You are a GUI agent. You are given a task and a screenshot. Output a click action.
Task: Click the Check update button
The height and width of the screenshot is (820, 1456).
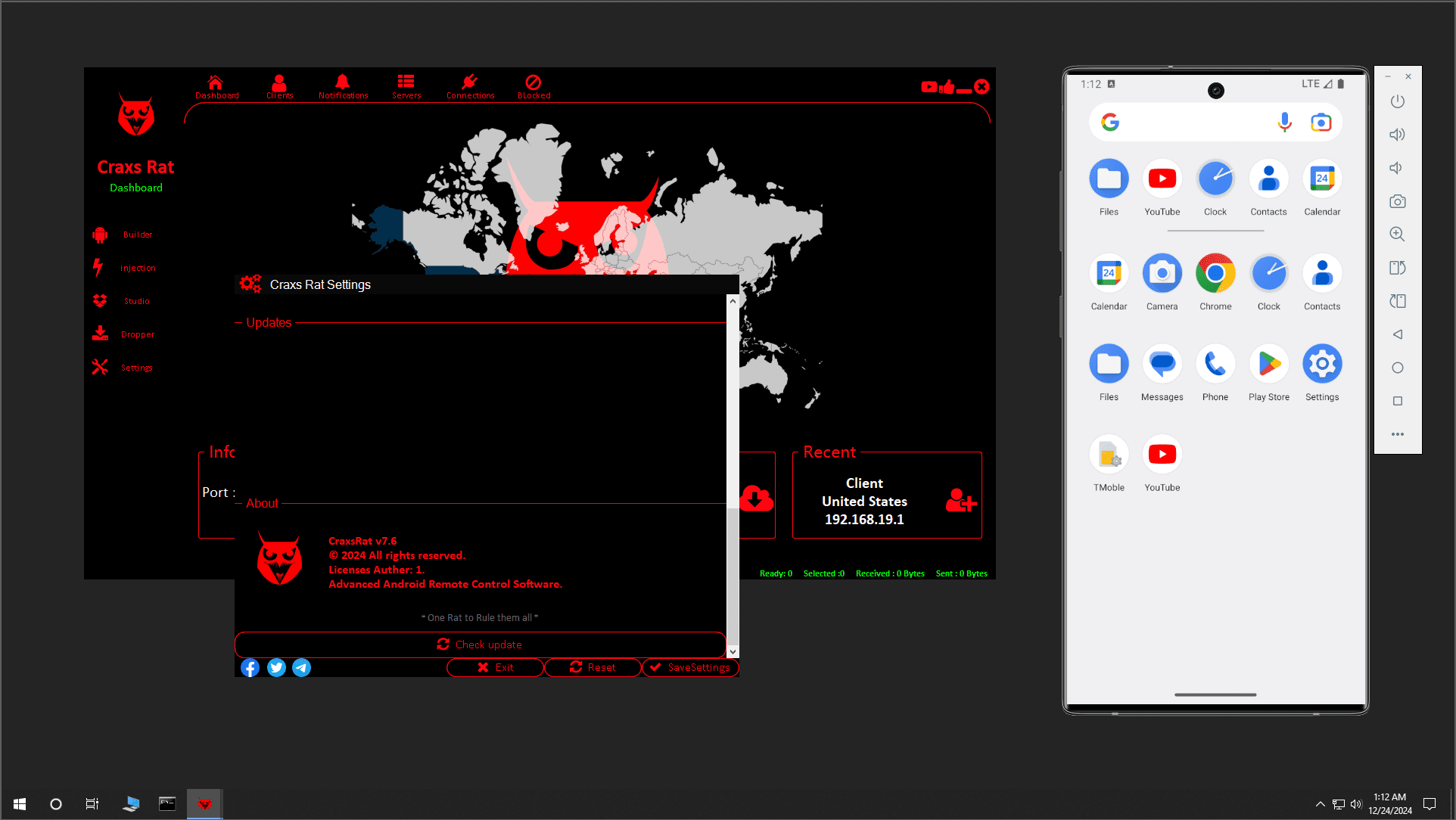click(x=481, y=645)
